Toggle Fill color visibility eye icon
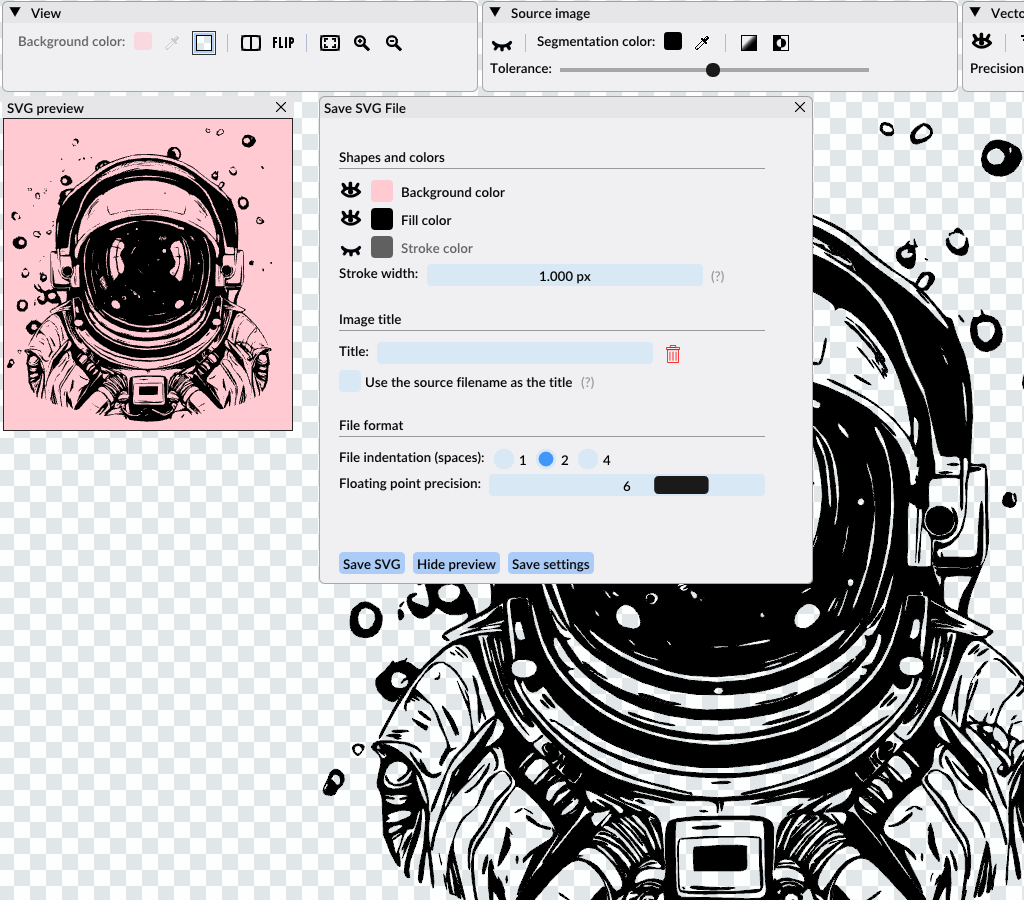 [x=350, y=218]
